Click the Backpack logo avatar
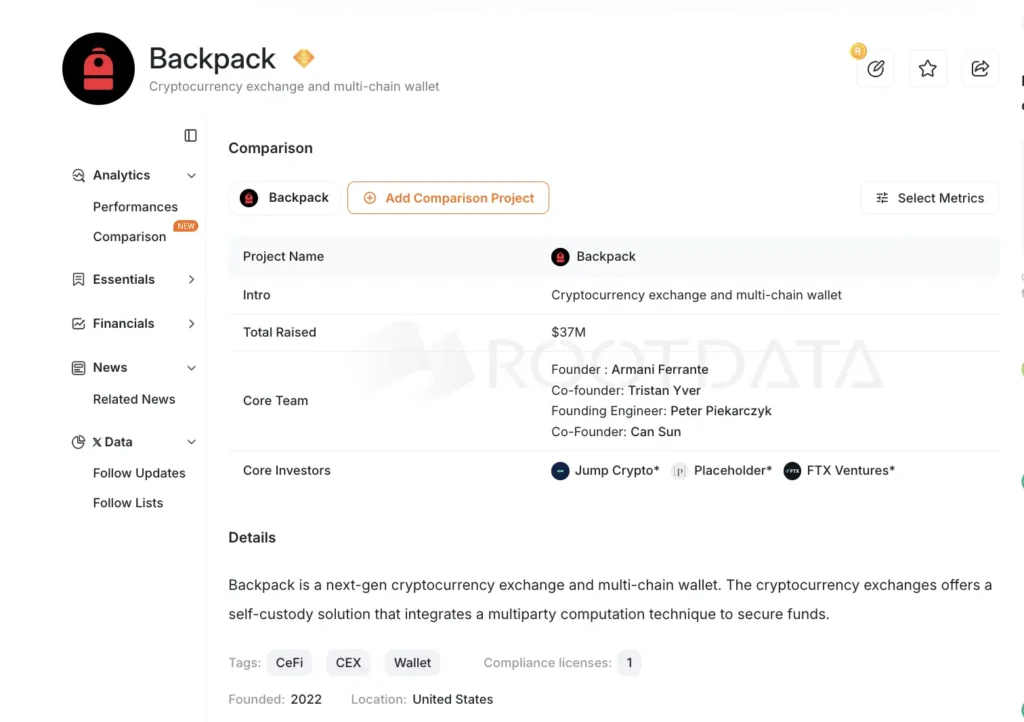Screen dimensions: 1024x722 coord(98,69)
